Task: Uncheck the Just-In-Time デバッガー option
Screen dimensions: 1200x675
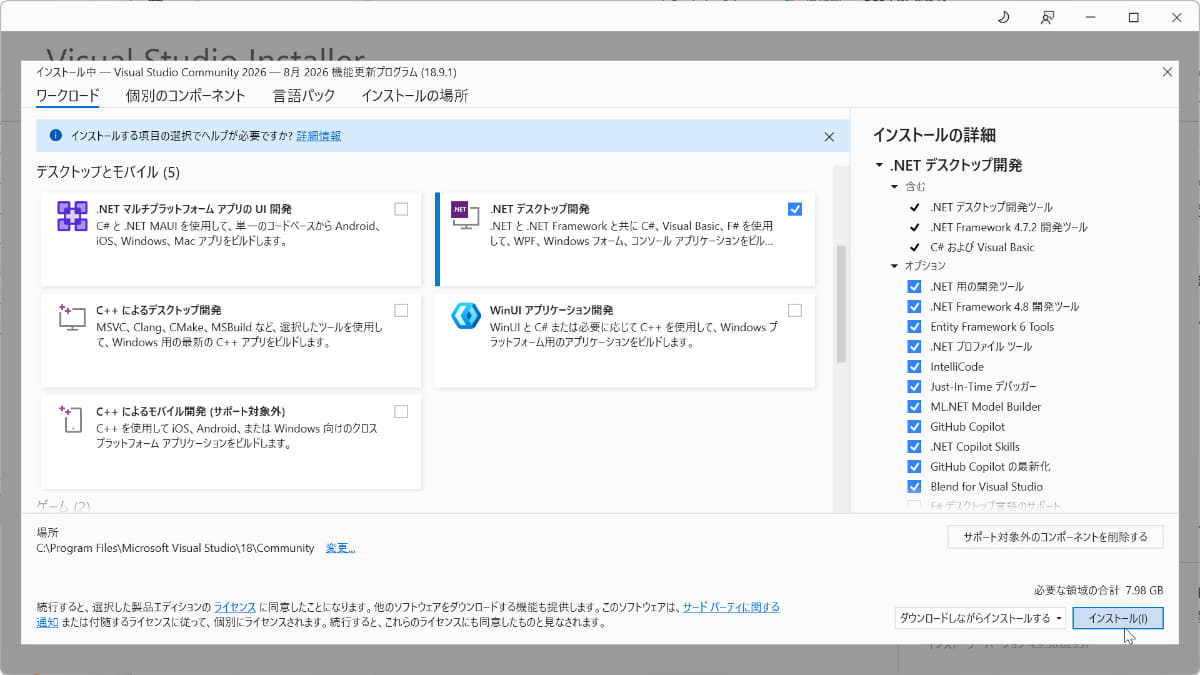Action: coord(914,387)
